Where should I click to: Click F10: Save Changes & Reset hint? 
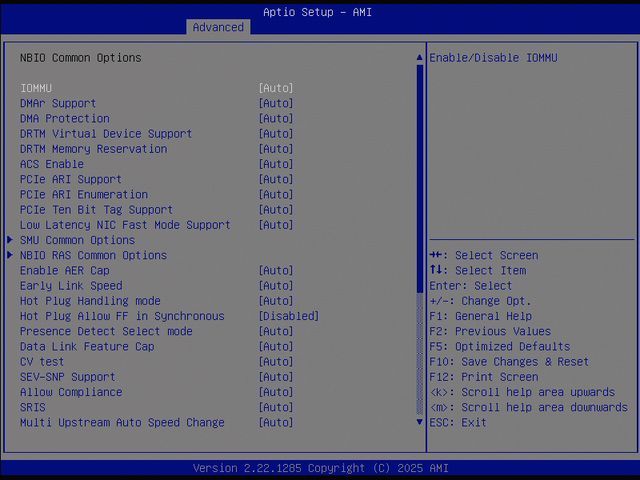(509, 362)
